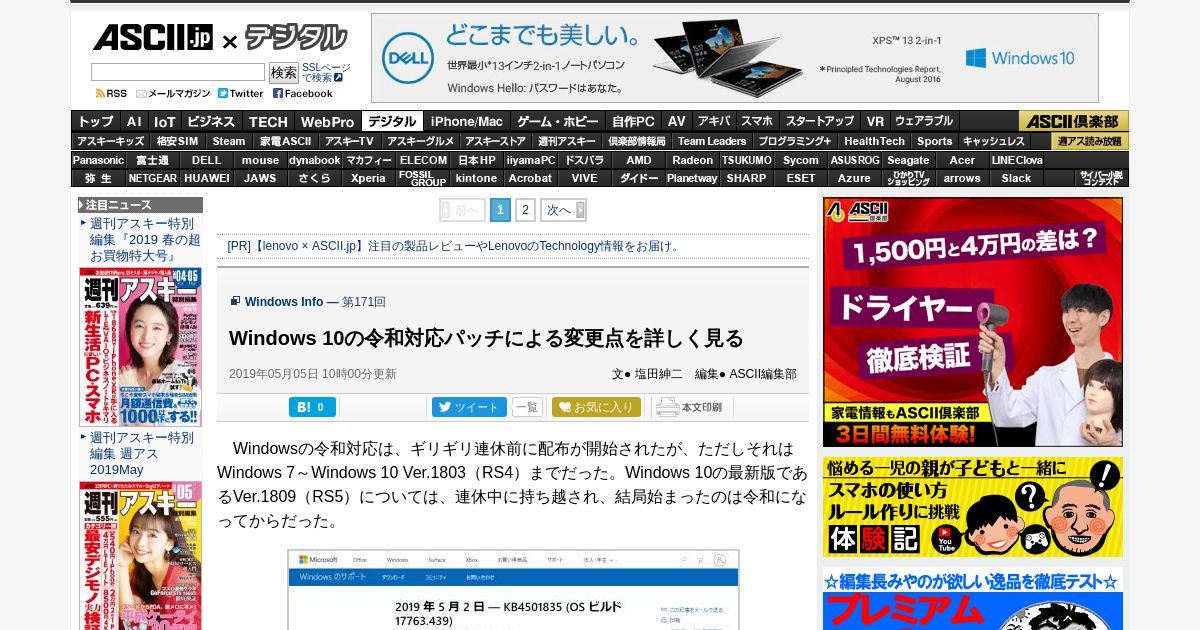
Task: Open the ウェアラブル navigation tab
Action: 924,121
